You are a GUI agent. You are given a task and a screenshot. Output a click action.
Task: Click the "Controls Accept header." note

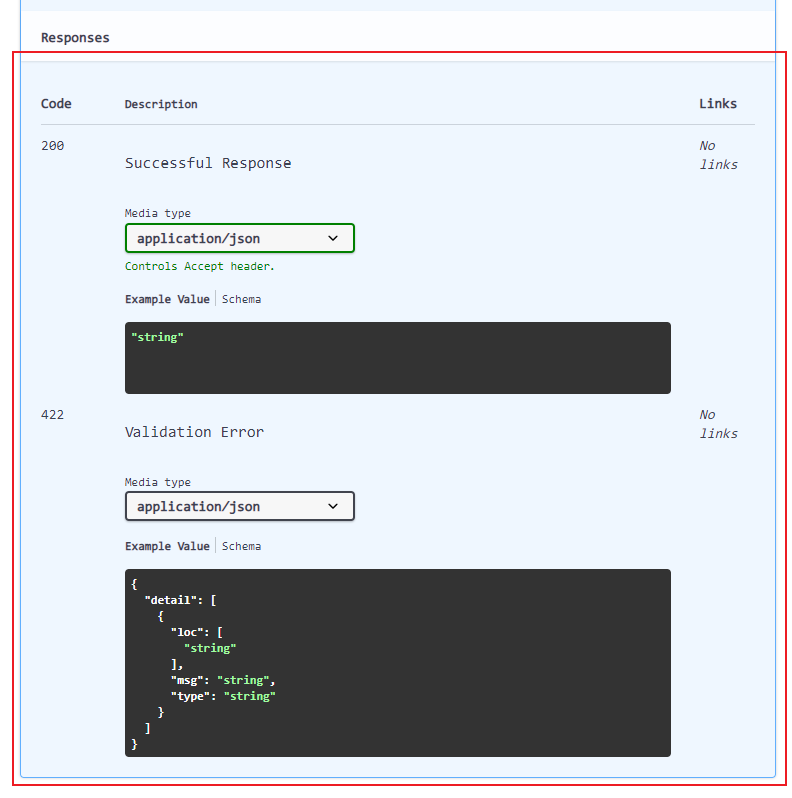click(x=199, y=266)
